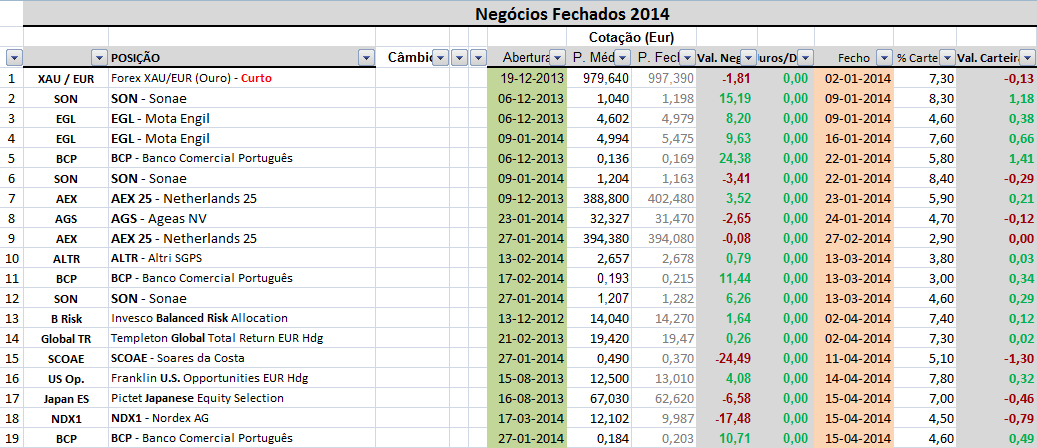Select 'SON - Sonae' position in row 2
1037x448 pixels.
(242, 99)
